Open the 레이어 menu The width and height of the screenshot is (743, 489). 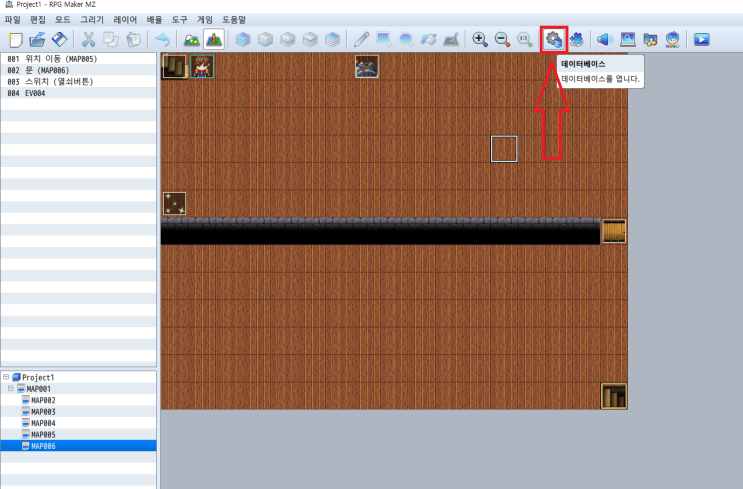[125, 19]
